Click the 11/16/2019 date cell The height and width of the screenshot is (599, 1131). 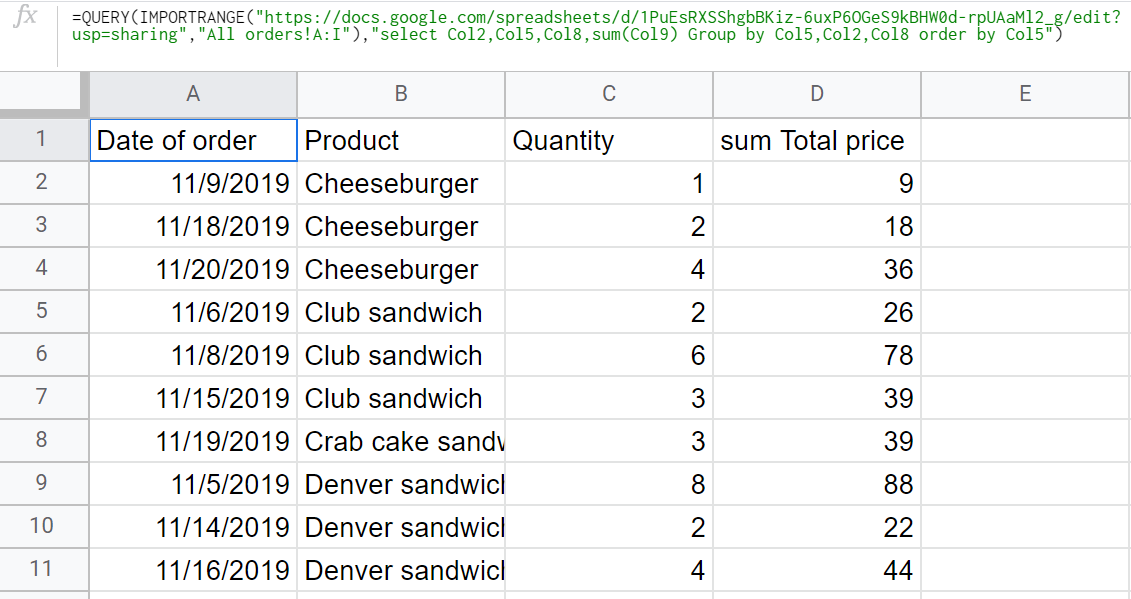point(193,570)
